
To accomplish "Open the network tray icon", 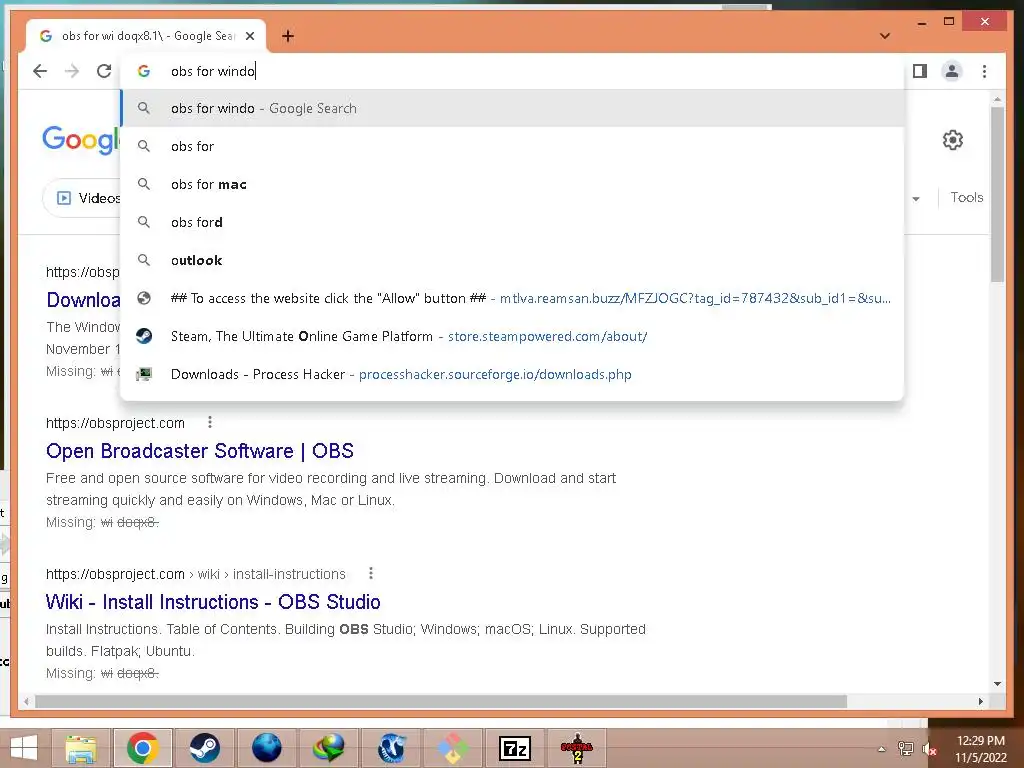I will point(906,749).
